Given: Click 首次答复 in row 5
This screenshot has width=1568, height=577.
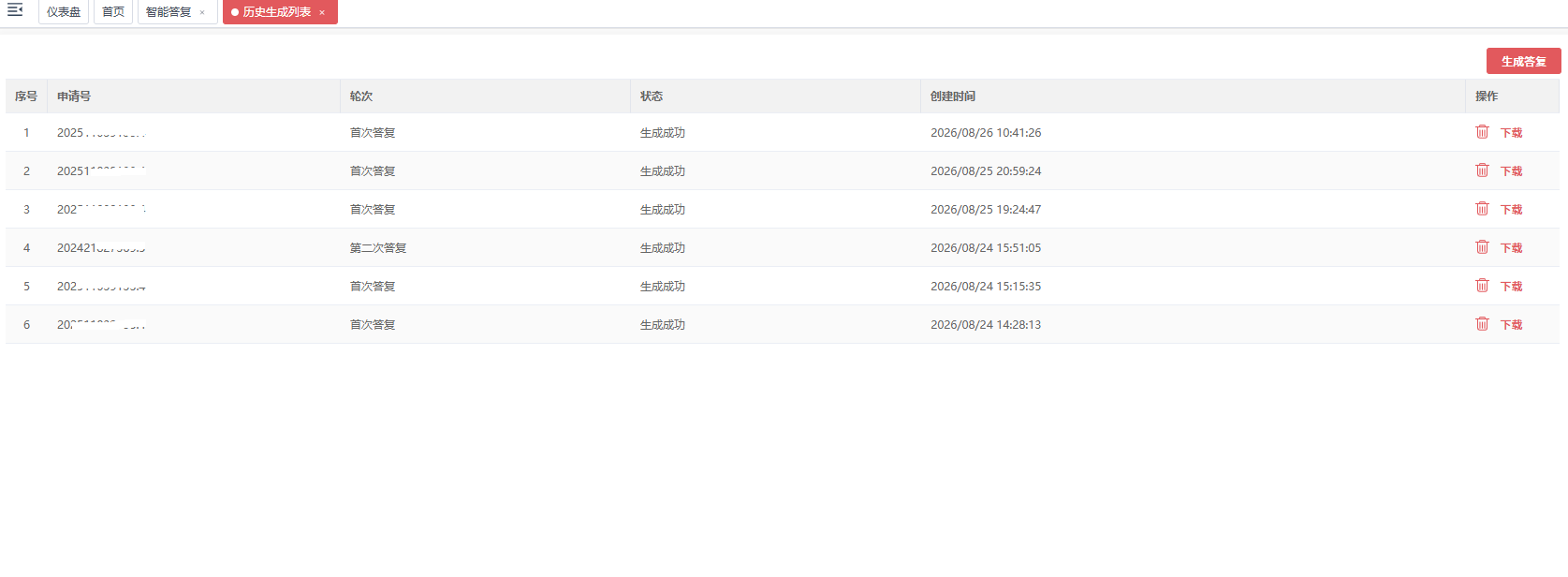Looking at the screenshot, I should [x=373, y=287].
